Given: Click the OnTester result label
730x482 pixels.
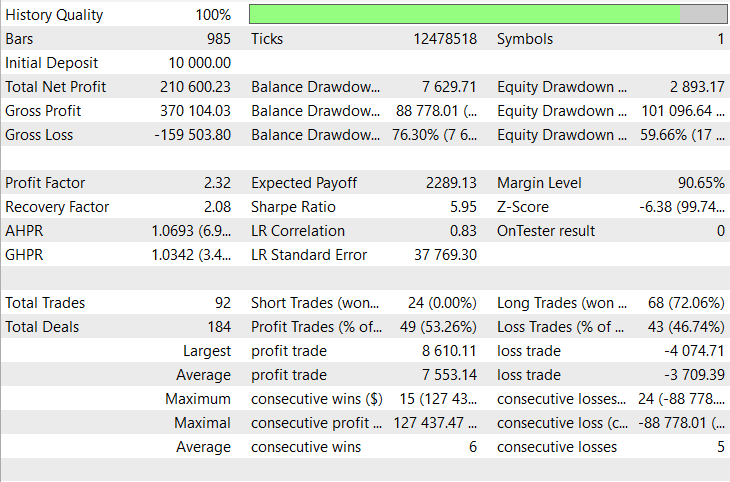Looking at the screenshot, I should click(545, 231).
